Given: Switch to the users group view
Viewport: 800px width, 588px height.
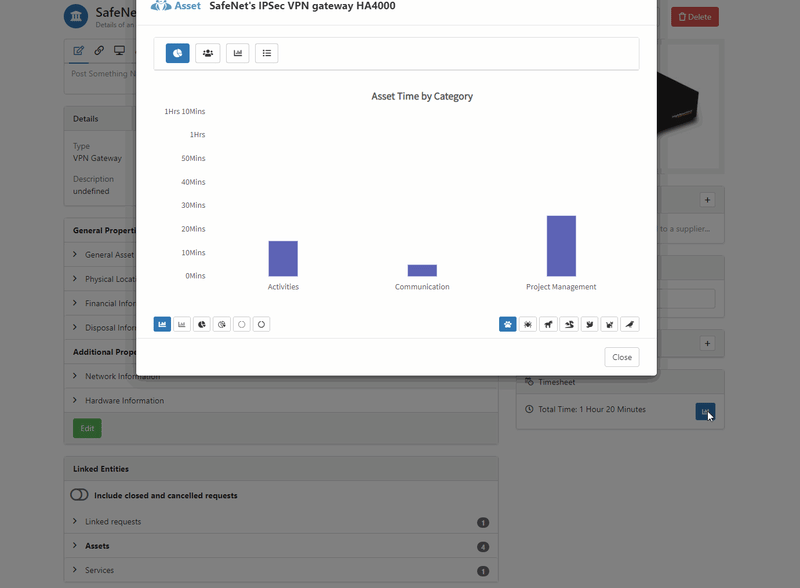Looking at the screenshot, I should (208, 53).
